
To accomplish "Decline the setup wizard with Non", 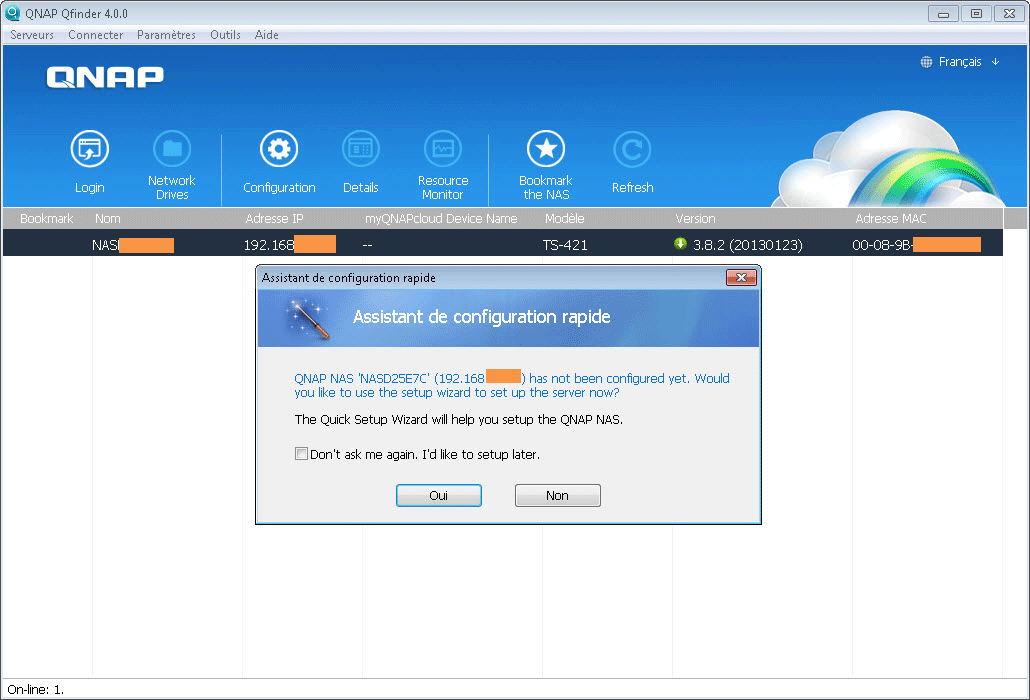I will pos(558,496).
